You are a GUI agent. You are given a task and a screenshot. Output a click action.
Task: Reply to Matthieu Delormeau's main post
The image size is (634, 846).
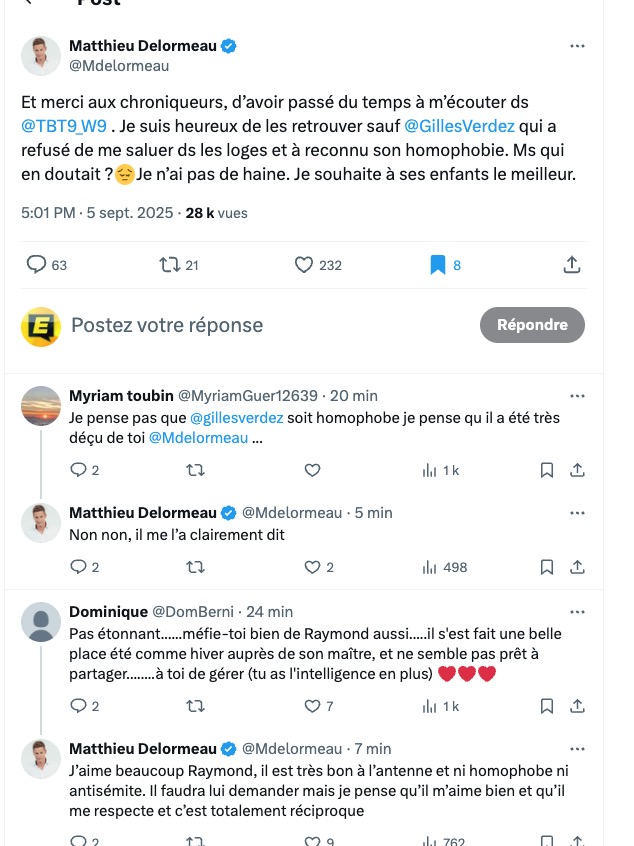pyautogui.click(x=37, y=264)
